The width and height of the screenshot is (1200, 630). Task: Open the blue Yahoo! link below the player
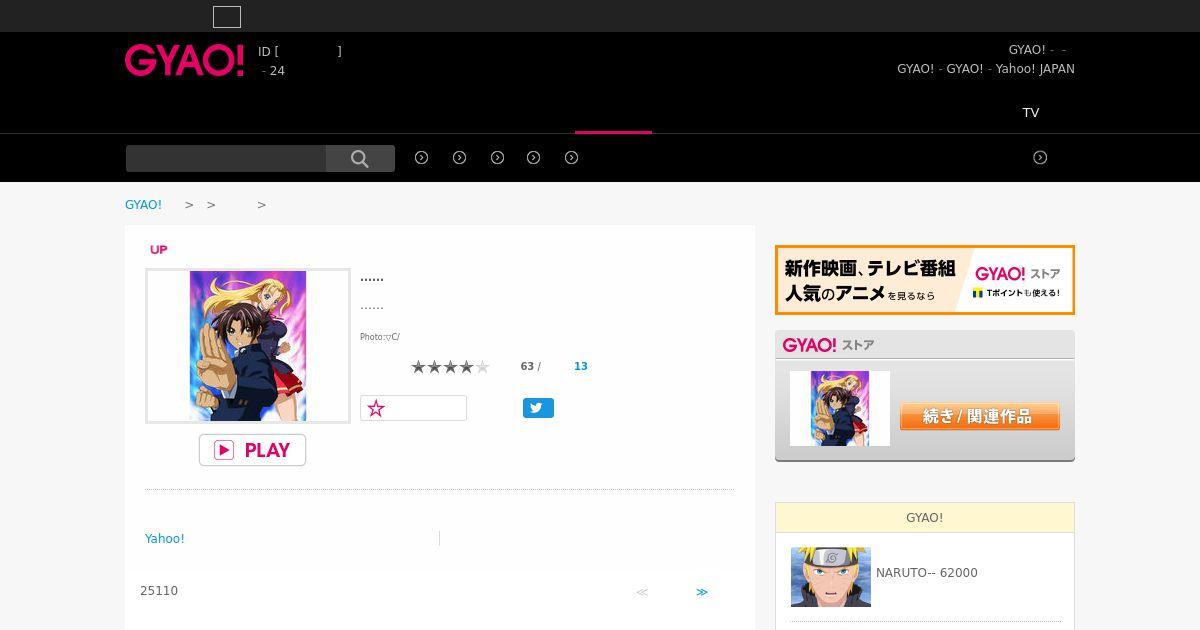pos(165,538)
